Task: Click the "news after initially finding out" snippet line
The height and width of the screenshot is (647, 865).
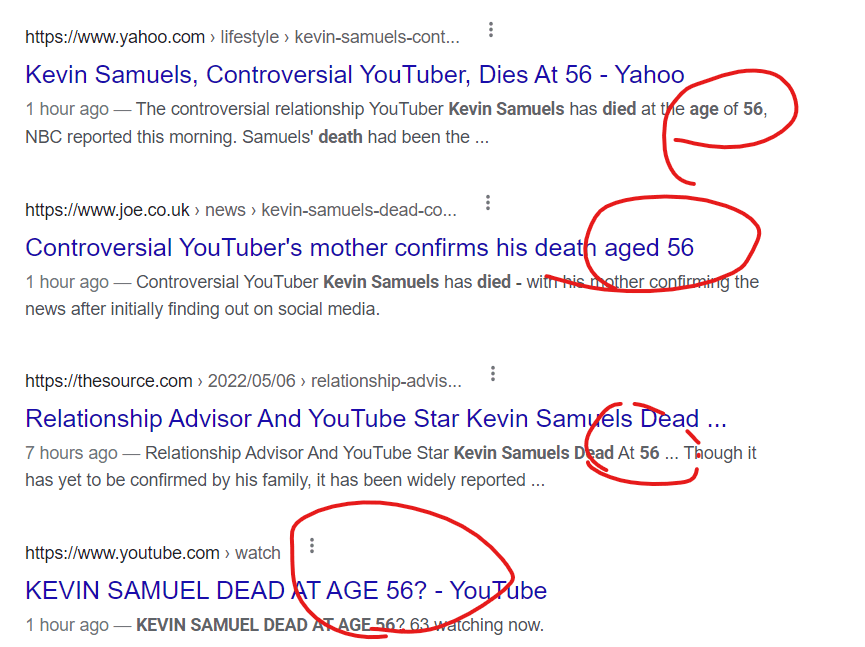Action: (x=202, y=309)
